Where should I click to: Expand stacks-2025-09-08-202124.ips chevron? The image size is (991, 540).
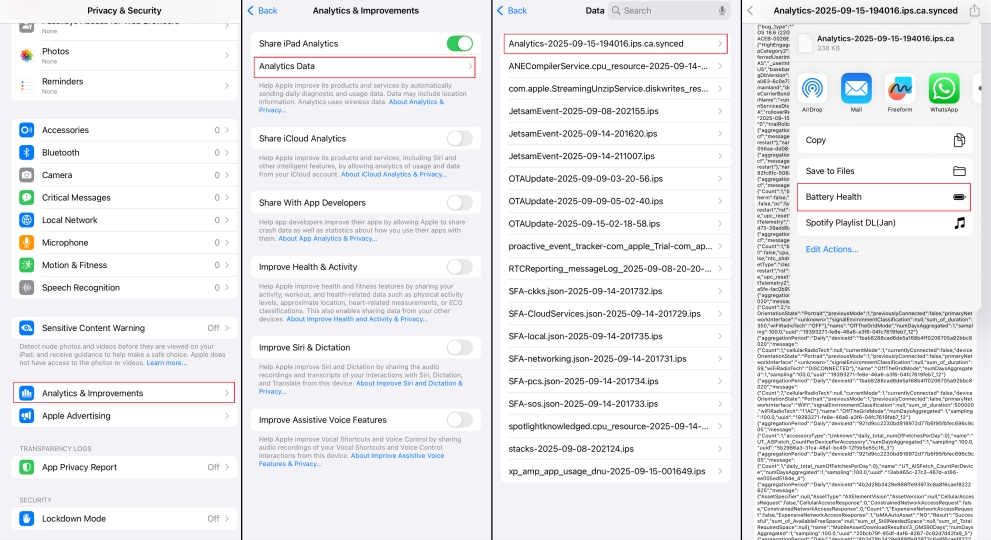tap(720, 449)
